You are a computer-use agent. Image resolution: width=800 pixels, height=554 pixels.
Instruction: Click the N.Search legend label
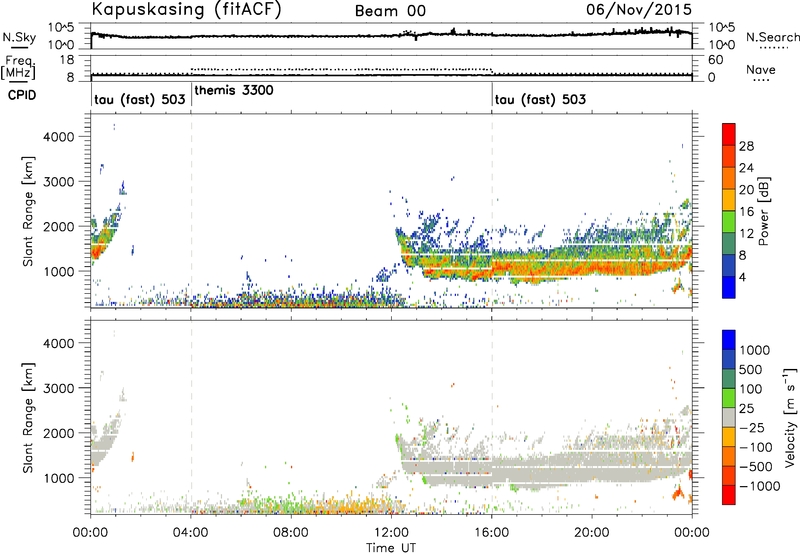[773, 37]
